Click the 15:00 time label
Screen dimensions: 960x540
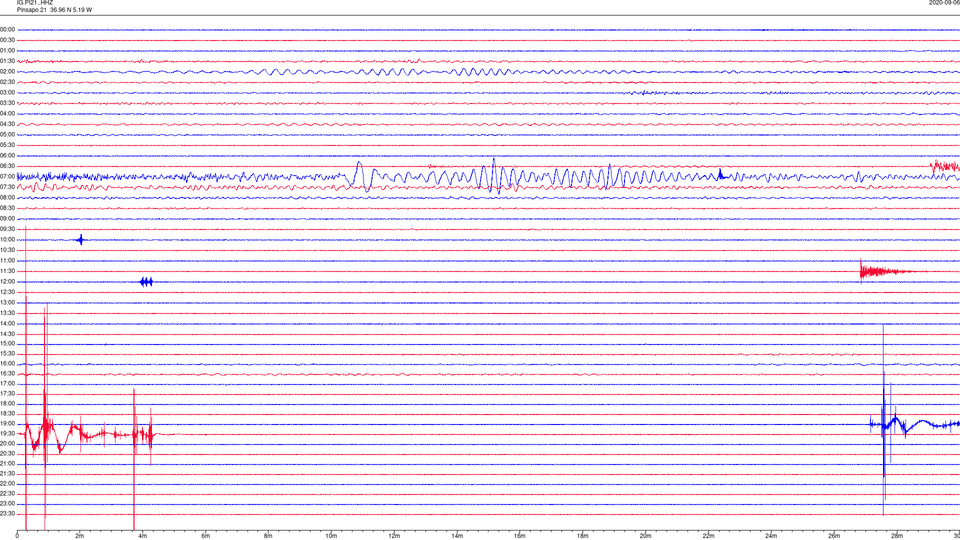click(x=7, y=343)
